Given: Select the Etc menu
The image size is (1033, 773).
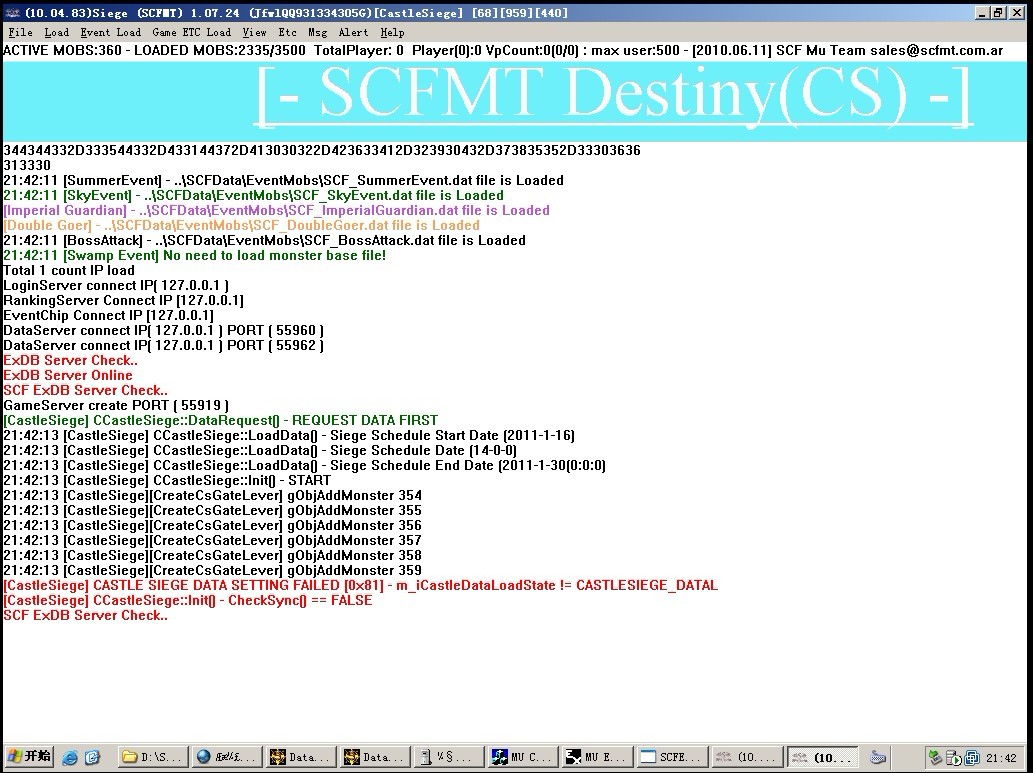Looking at the screenshot, I should point(287,32).
